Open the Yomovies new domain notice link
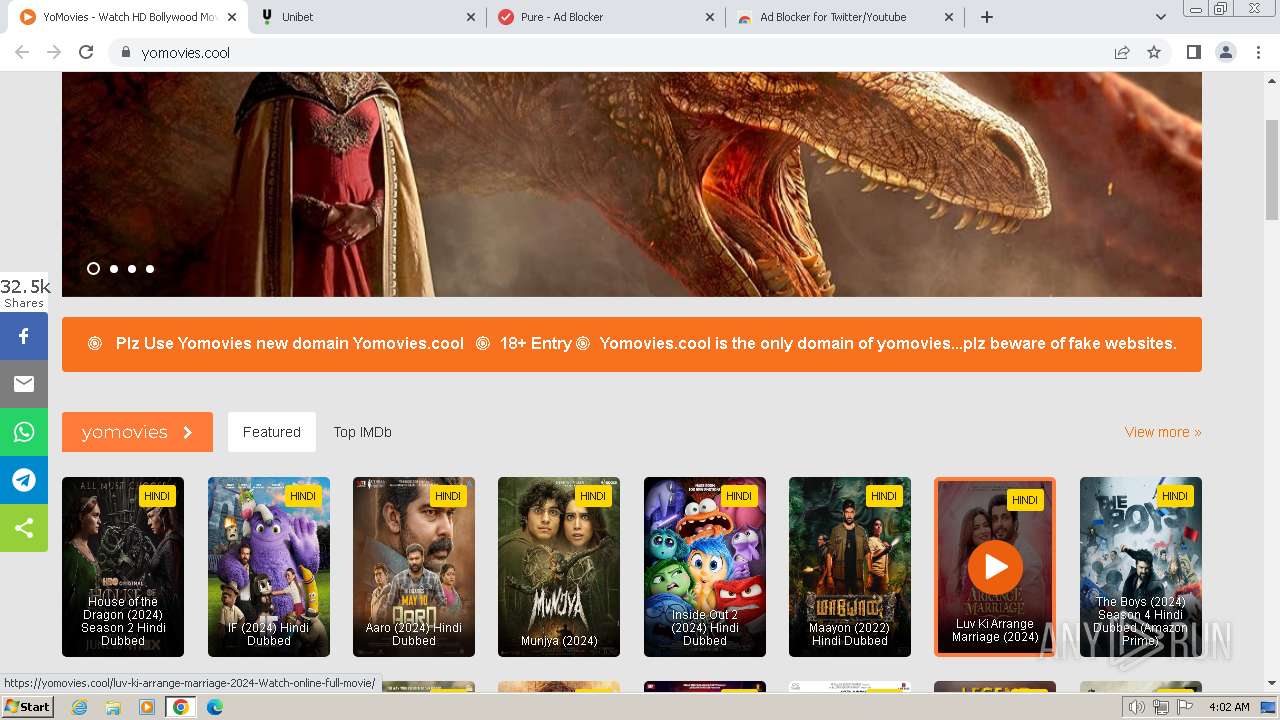The width and height of the screenshot is (1280, 720). pyautogui.click(x=290, y=343)
